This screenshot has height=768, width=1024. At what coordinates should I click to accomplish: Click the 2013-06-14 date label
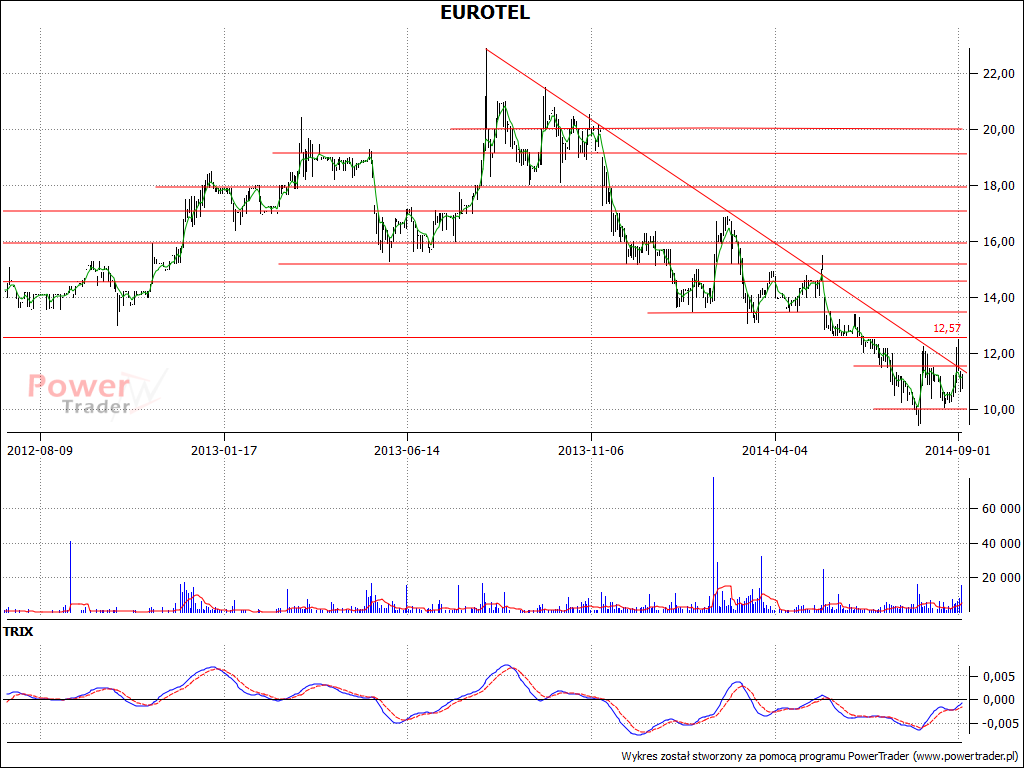pyautogui.click(x=407, y=451)
